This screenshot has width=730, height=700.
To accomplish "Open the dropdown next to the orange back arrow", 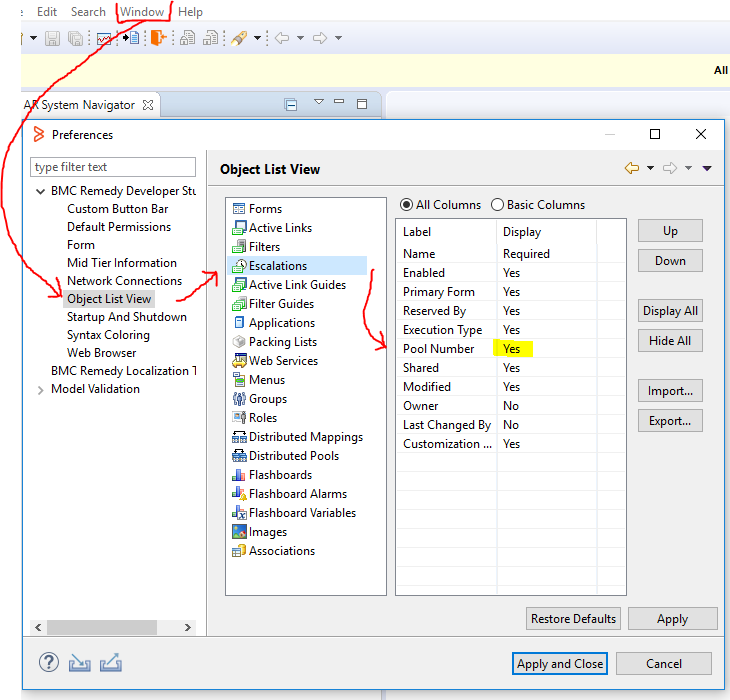I will 650,168.
